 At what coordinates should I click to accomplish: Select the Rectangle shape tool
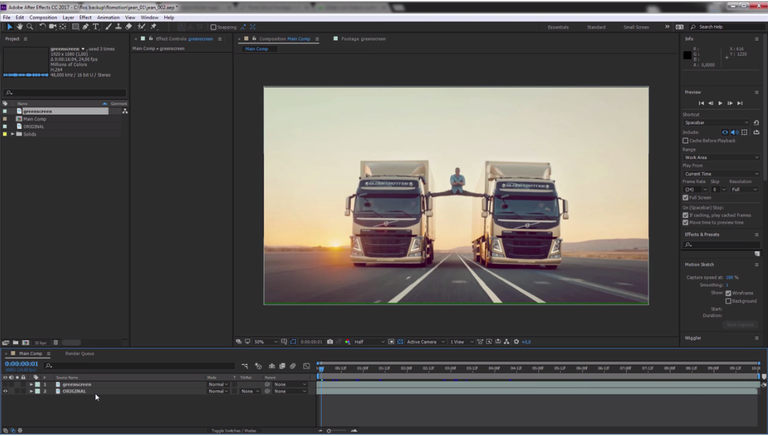(75, 27)
